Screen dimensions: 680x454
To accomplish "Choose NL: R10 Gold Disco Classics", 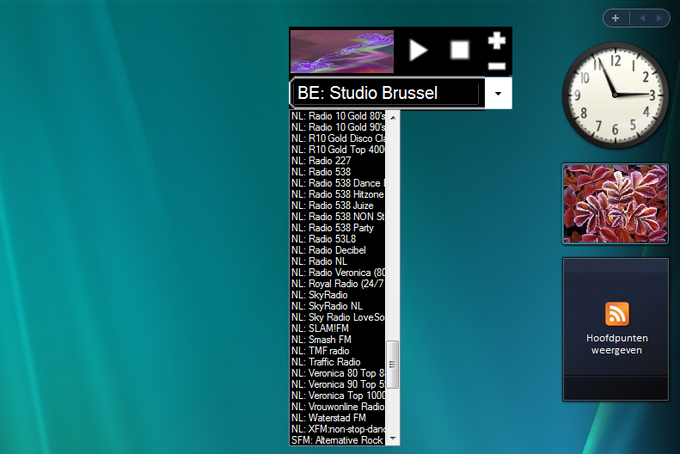I will coord(337,138).
